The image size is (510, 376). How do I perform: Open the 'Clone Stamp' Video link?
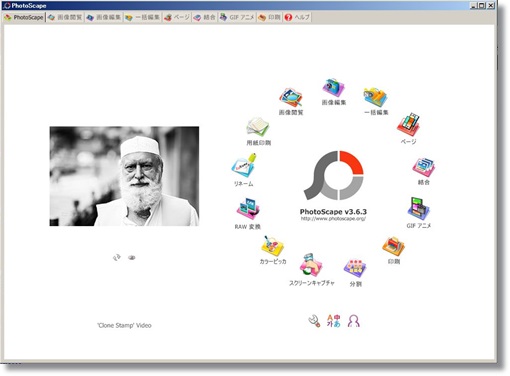point(124,325)
